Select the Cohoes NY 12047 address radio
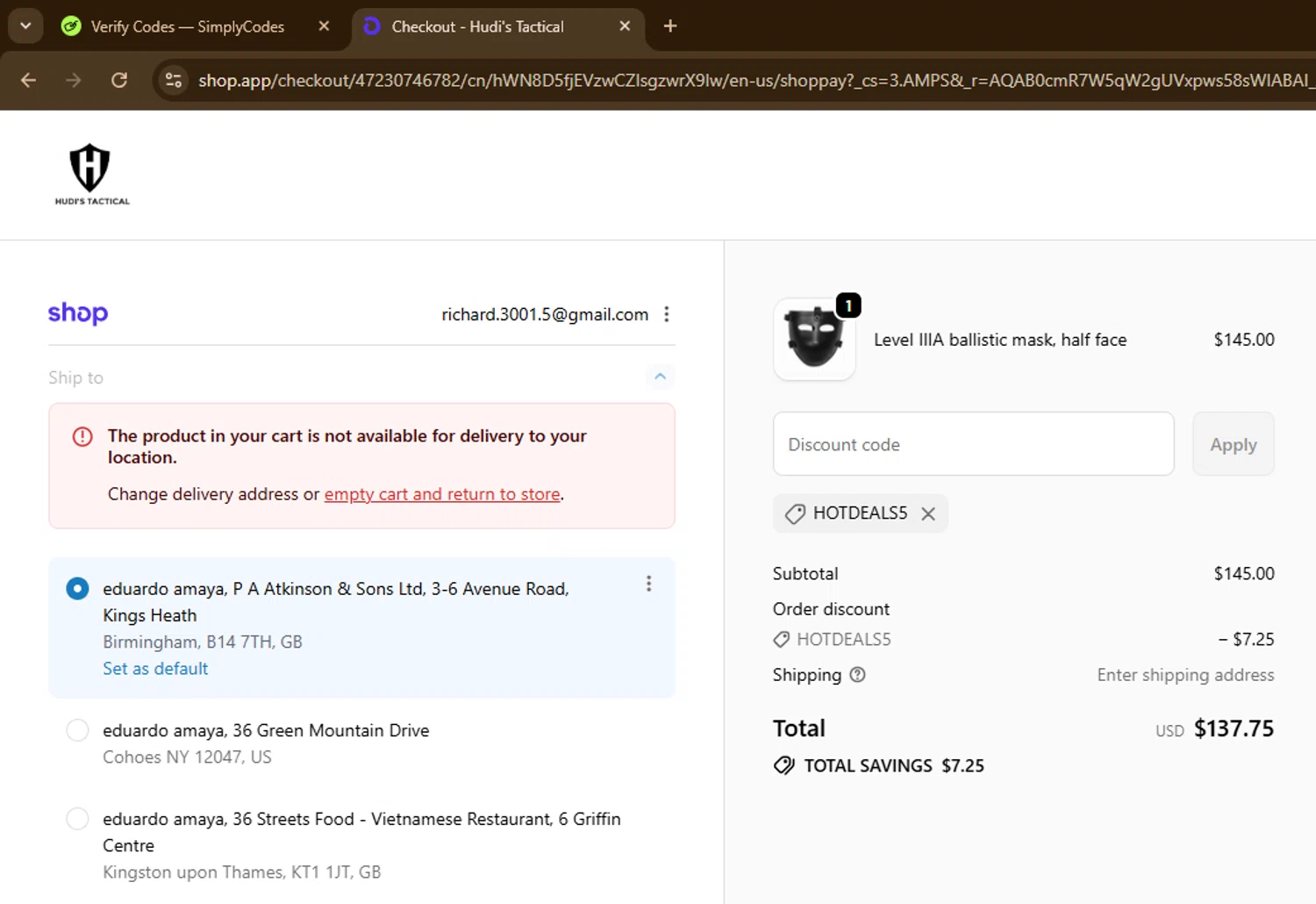Screen dimensions: 1316x904 [x=77, y=730]
